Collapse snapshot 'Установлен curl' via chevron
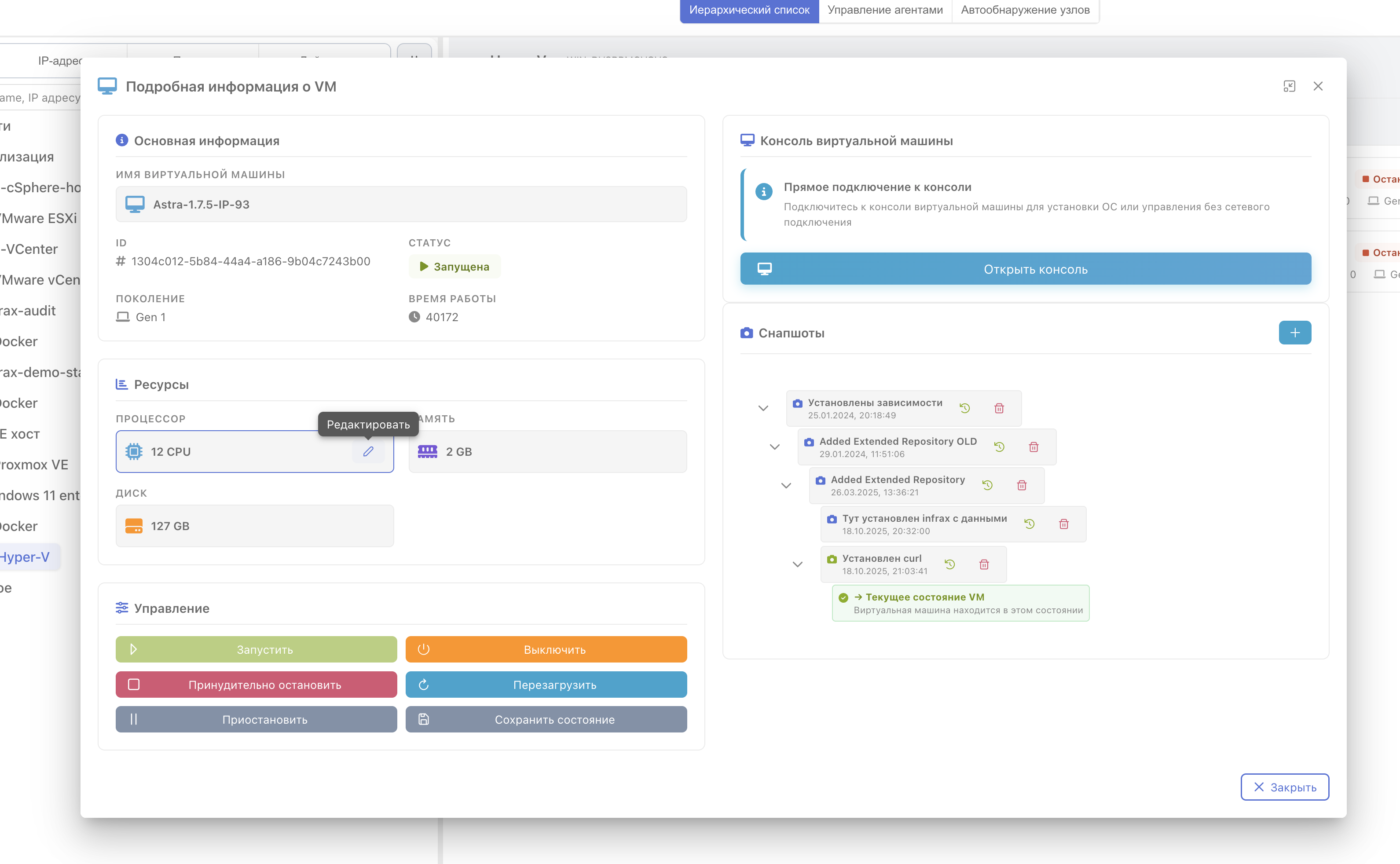This screenshot has height=864, width=1400. point(798,564)
